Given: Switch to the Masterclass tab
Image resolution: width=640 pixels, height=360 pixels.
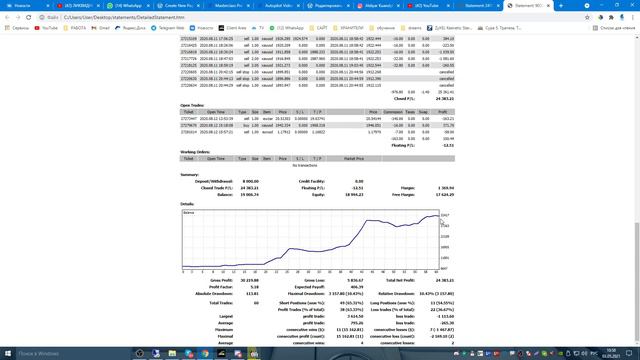Looking at the screenshot, I should coord(229,6).
